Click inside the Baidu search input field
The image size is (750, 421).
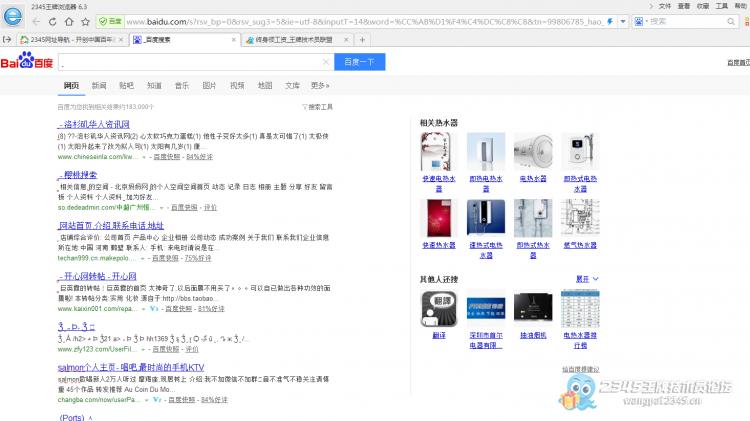click(191, 62)
